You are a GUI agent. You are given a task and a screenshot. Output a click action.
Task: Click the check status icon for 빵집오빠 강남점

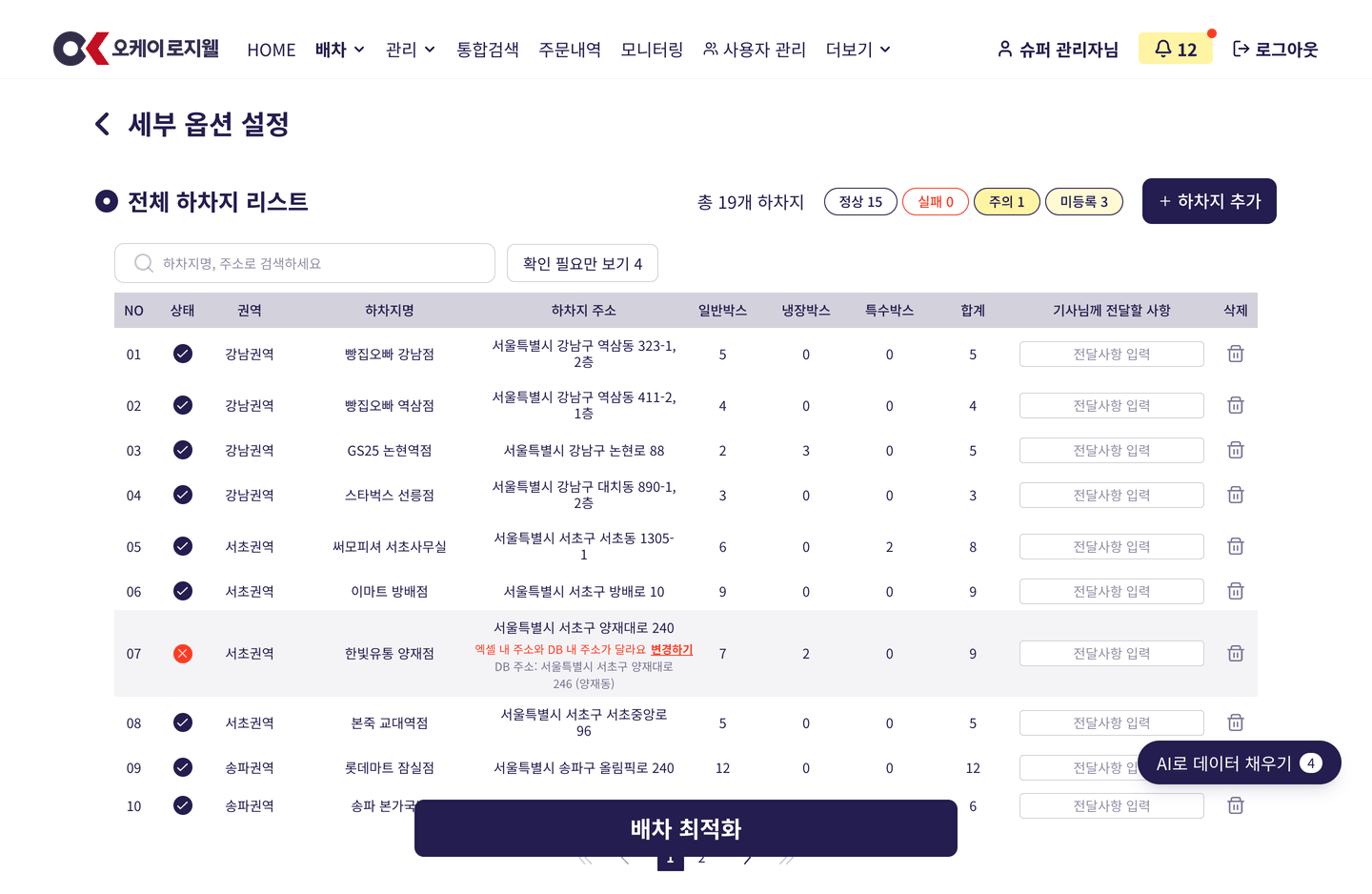(x=183, y=354)
